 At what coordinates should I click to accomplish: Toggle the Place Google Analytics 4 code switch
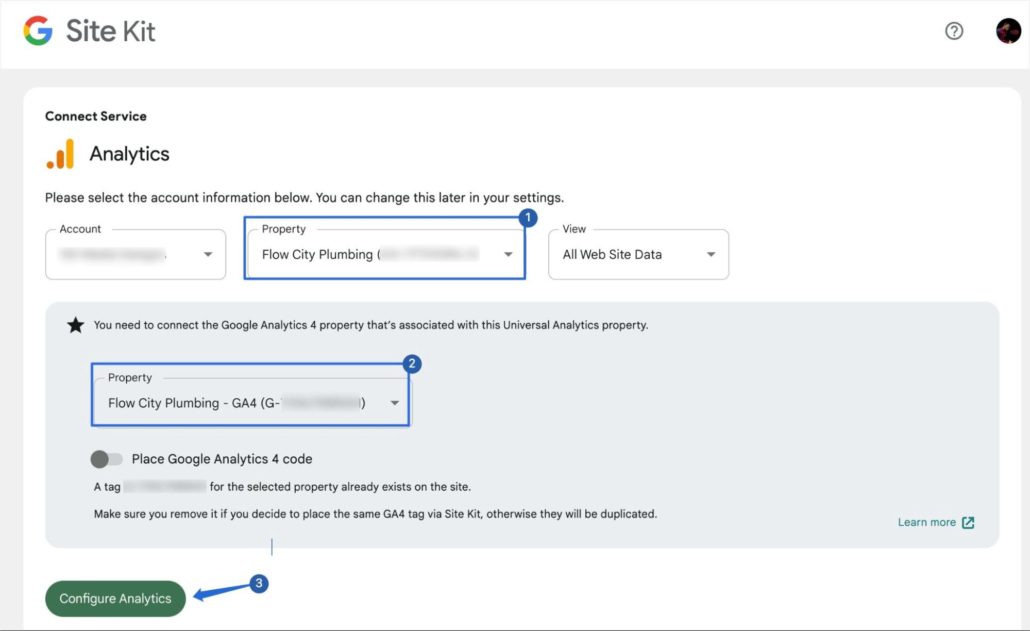pyautogui.click(x=106, y=459)
